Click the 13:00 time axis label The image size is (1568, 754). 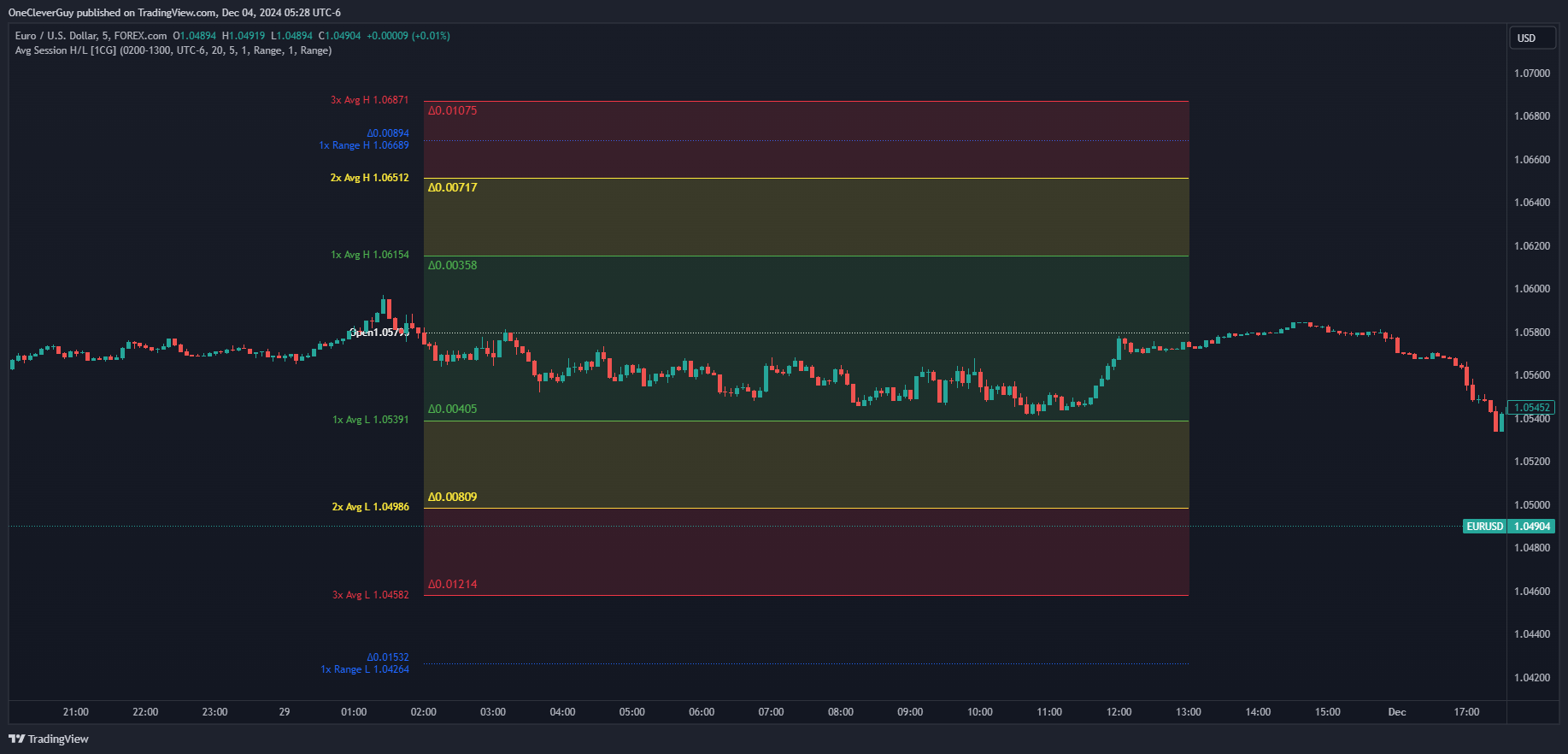(x=1189, y=712)
